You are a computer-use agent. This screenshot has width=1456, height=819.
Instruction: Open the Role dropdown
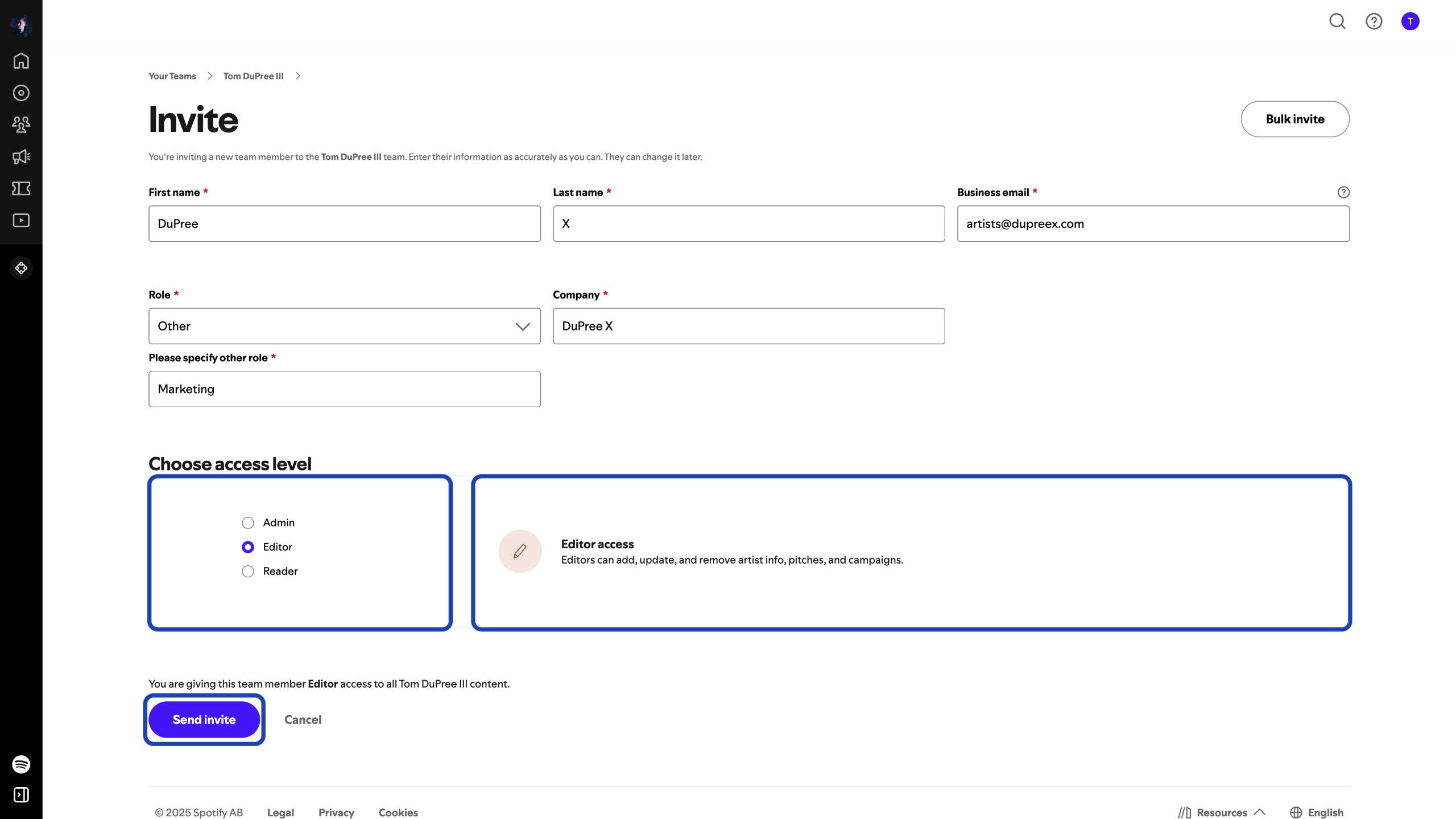(344, 326)
